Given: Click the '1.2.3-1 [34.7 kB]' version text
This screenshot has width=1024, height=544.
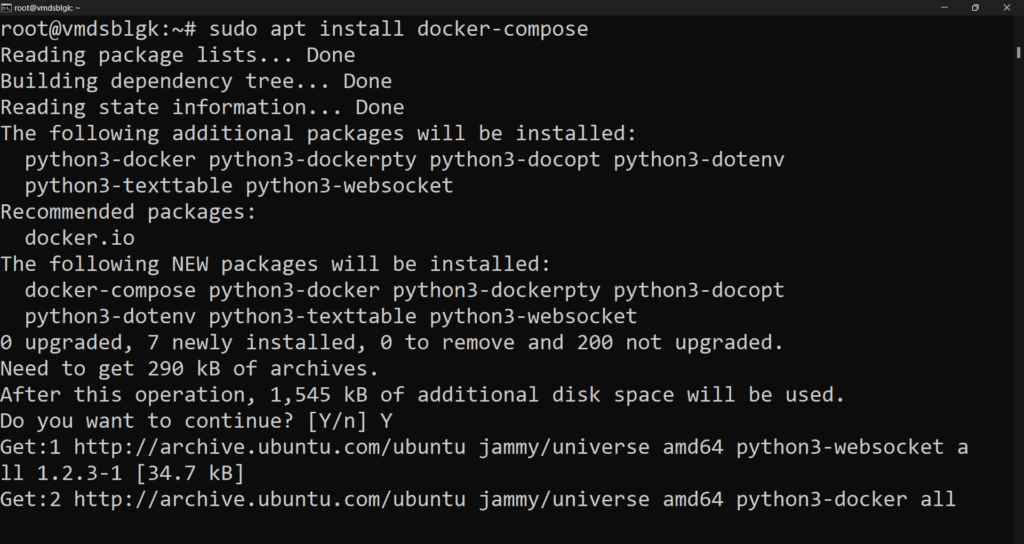Looking at the screenshot, I should point(140,473).
